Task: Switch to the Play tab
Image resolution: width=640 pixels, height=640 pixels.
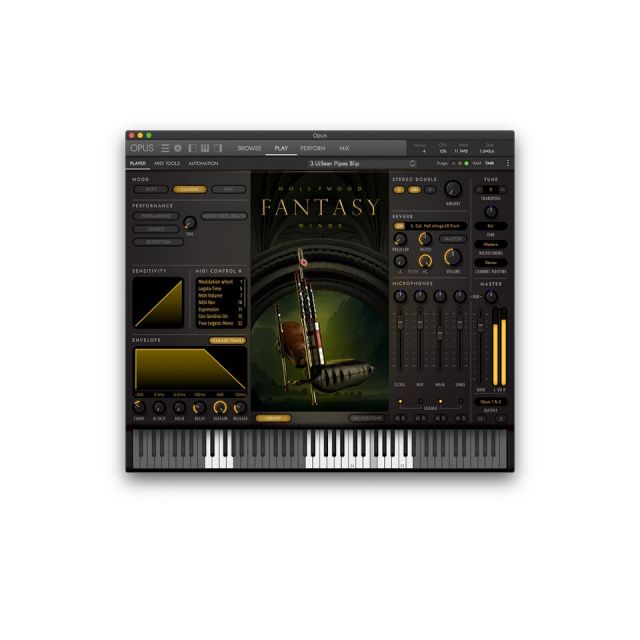Action: click(281, 148)
